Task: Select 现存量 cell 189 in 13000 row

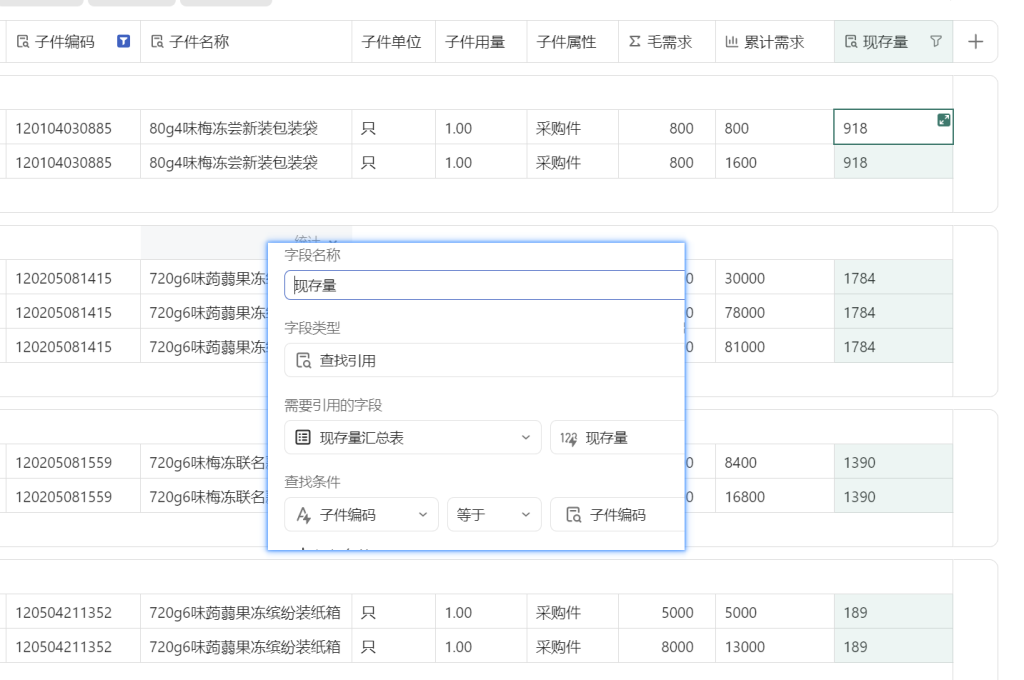Action: [893, 647]
